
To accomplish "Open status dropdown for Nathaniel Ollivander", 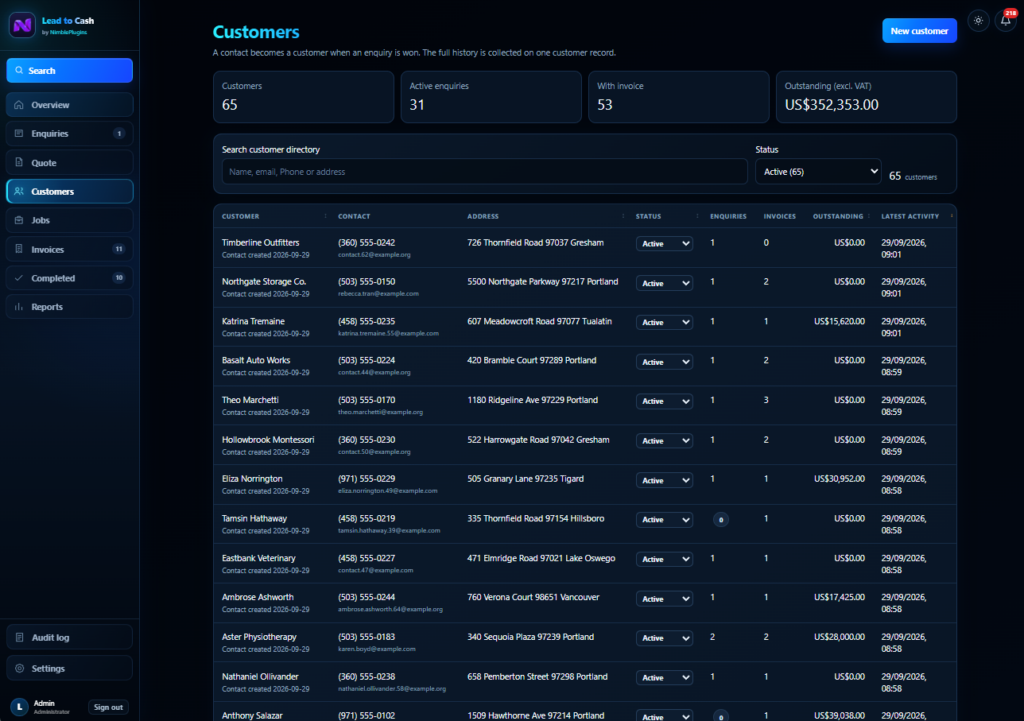I will 664,678.
